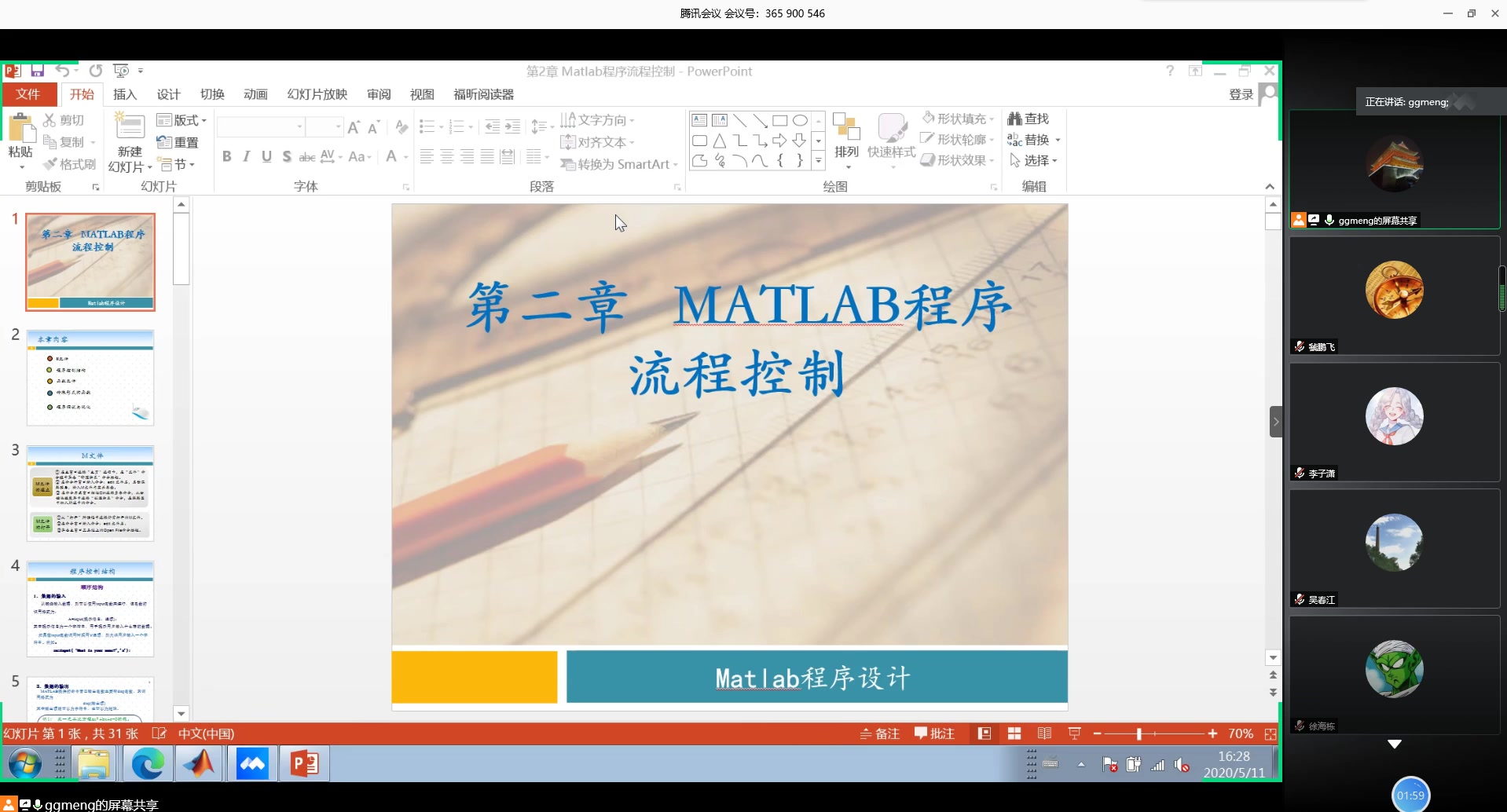1507x812 pixels.
Task: Select slide 4 thumbnail
Action: pyautogui.click(x=90, y=609)
